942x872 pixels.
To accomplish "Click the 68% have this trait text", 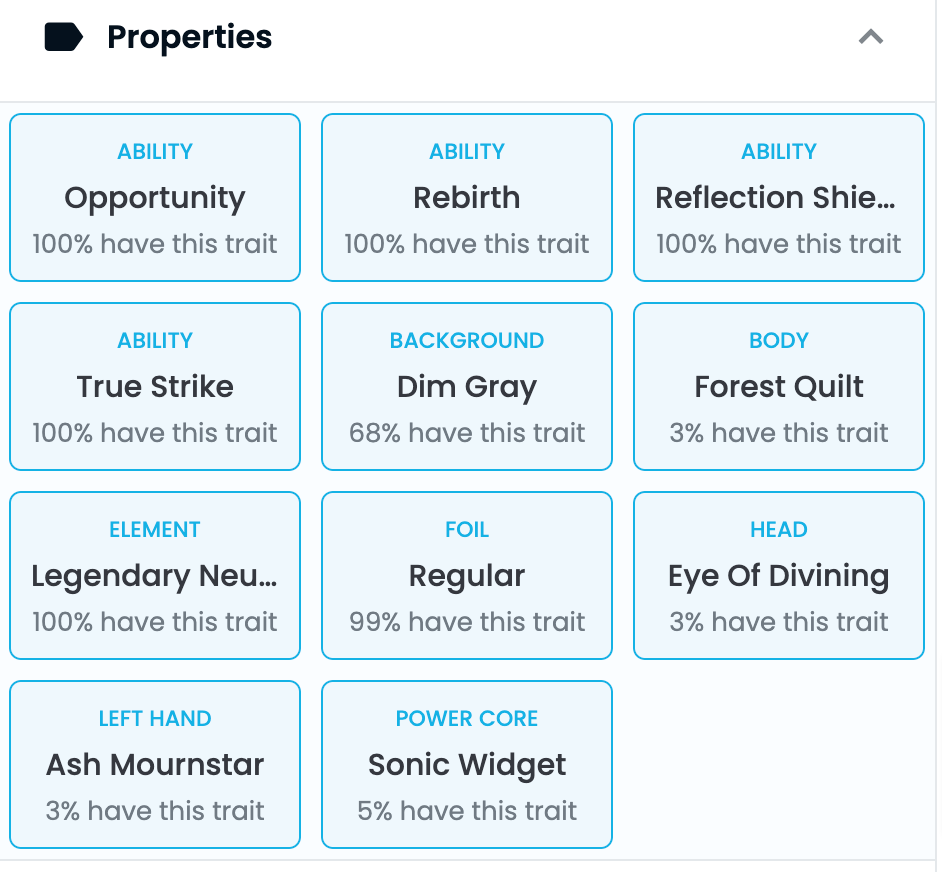I will coord(469,434).
